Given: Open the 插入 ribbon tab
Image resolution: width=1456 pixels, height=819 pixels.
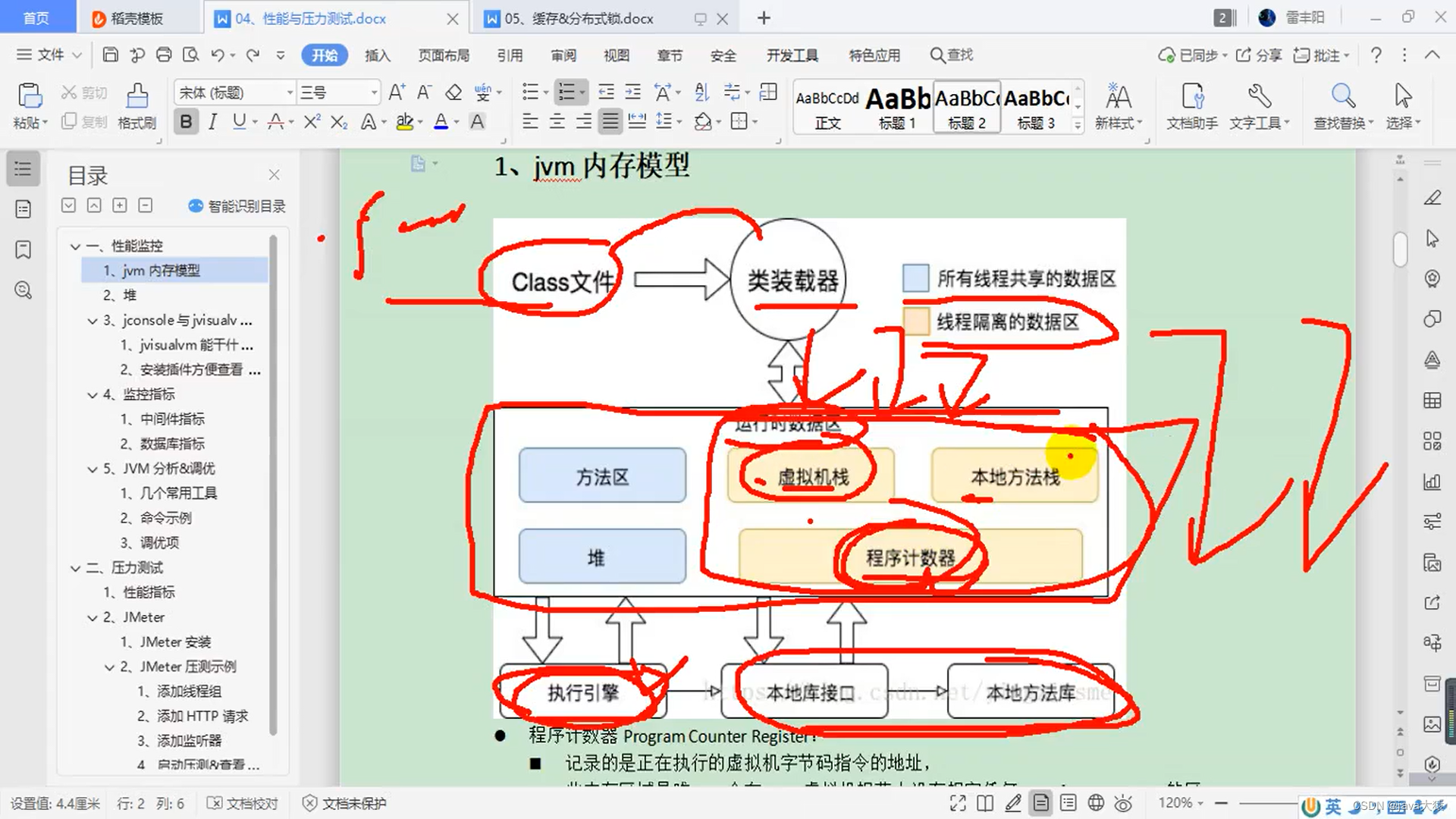Looking at the screenshot, I should pos(377,55).
